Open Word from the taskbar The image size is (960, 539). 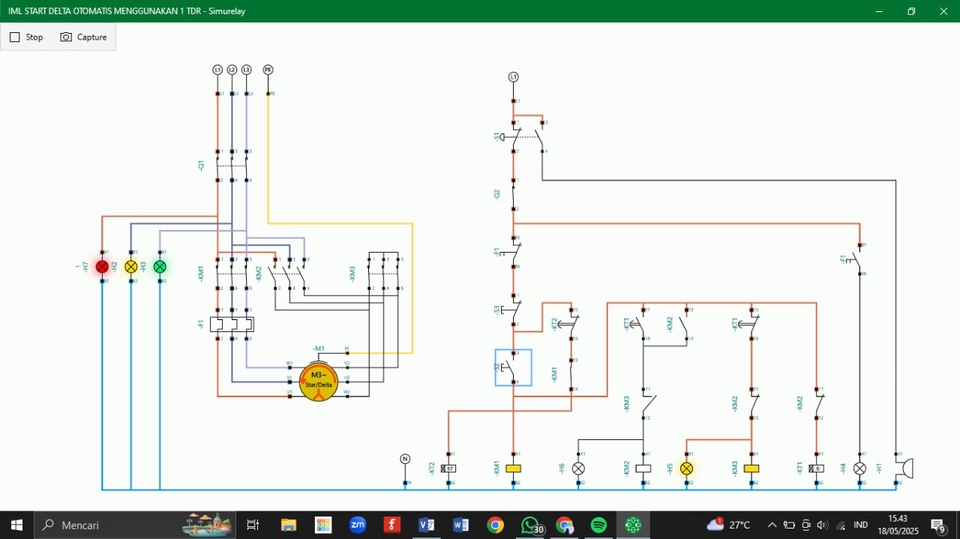pos(461,525)
